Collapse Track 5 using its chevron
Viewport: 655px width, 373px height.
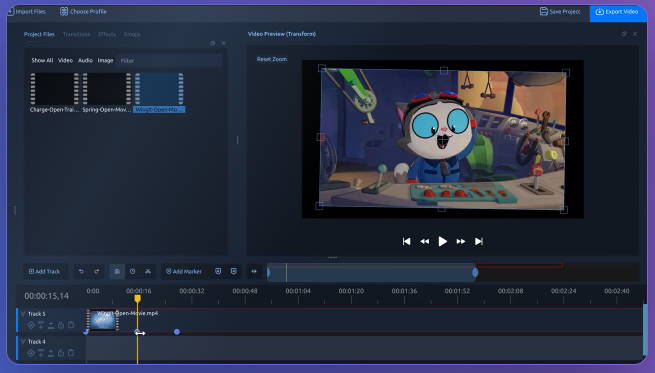[23, 314]
